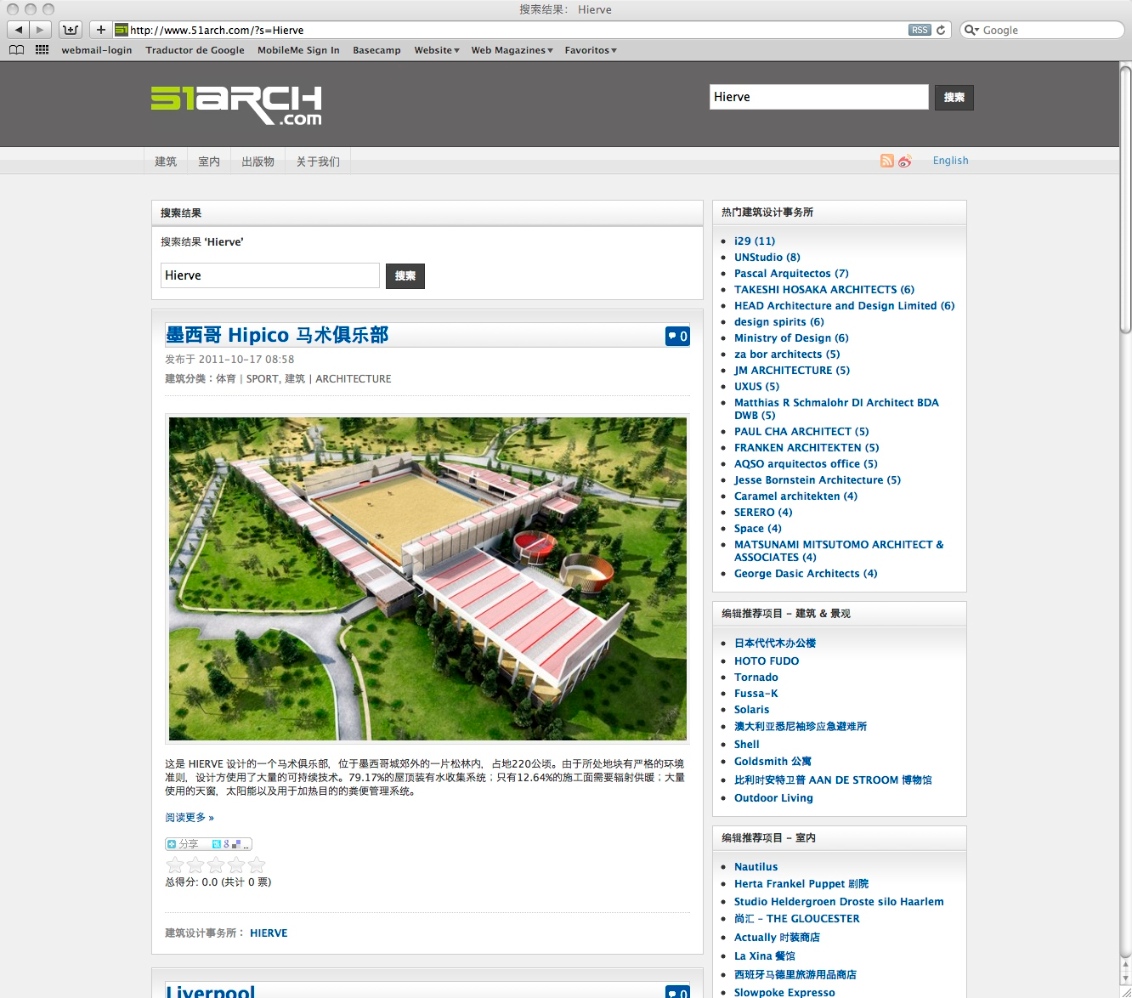Open za bor architects (5) link
Screen dimensions: 1132x998
pos(787,354)
